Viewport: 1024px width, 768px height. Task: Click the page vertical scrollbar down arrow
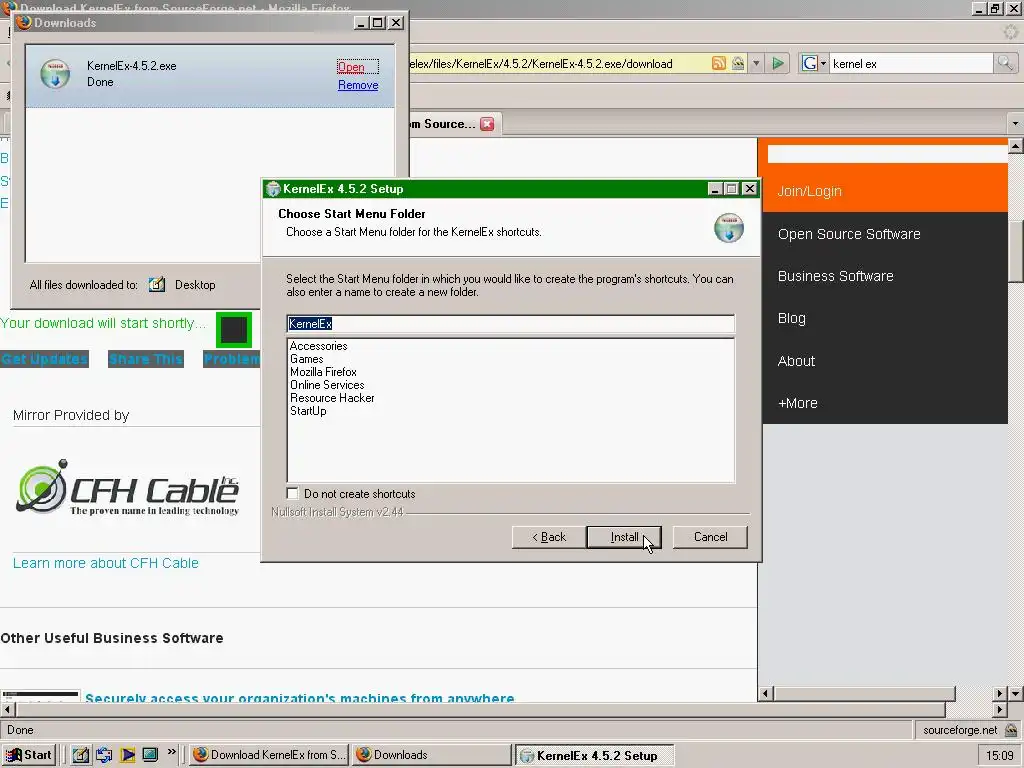1016,693
